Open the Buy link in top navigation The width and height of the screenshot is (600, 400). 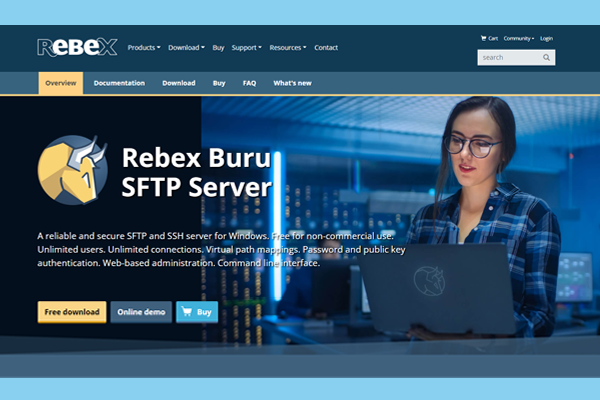[218, 47]
